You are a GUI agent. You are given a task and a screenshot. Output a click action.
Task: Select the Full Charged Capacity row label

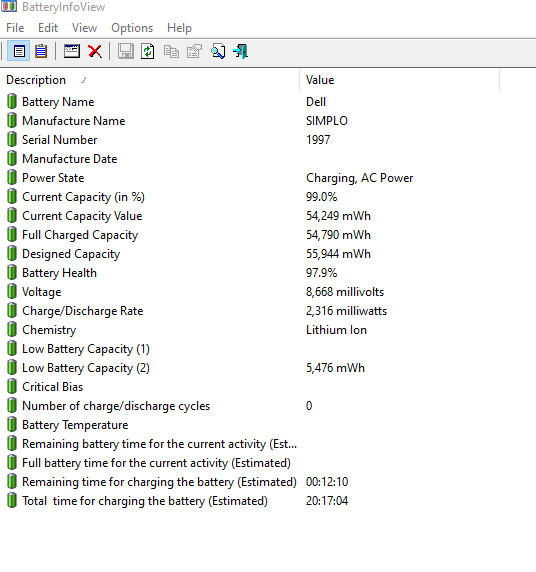pos(80,235)
